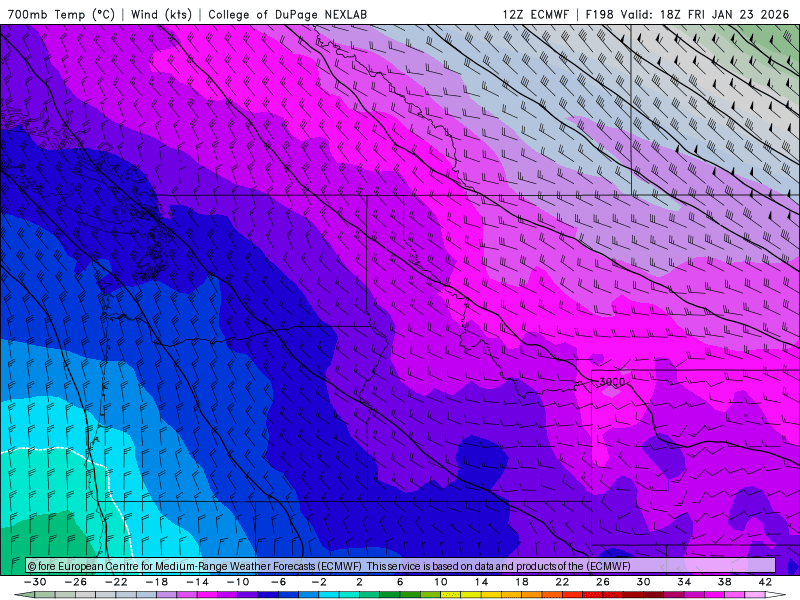
Task: Click the 2 colorbar tick label
Action: (x=359, y=582)
